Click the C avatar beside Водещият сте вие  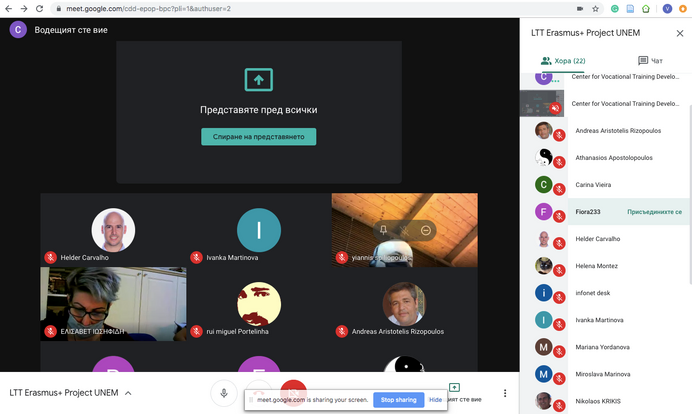point(18,30)
